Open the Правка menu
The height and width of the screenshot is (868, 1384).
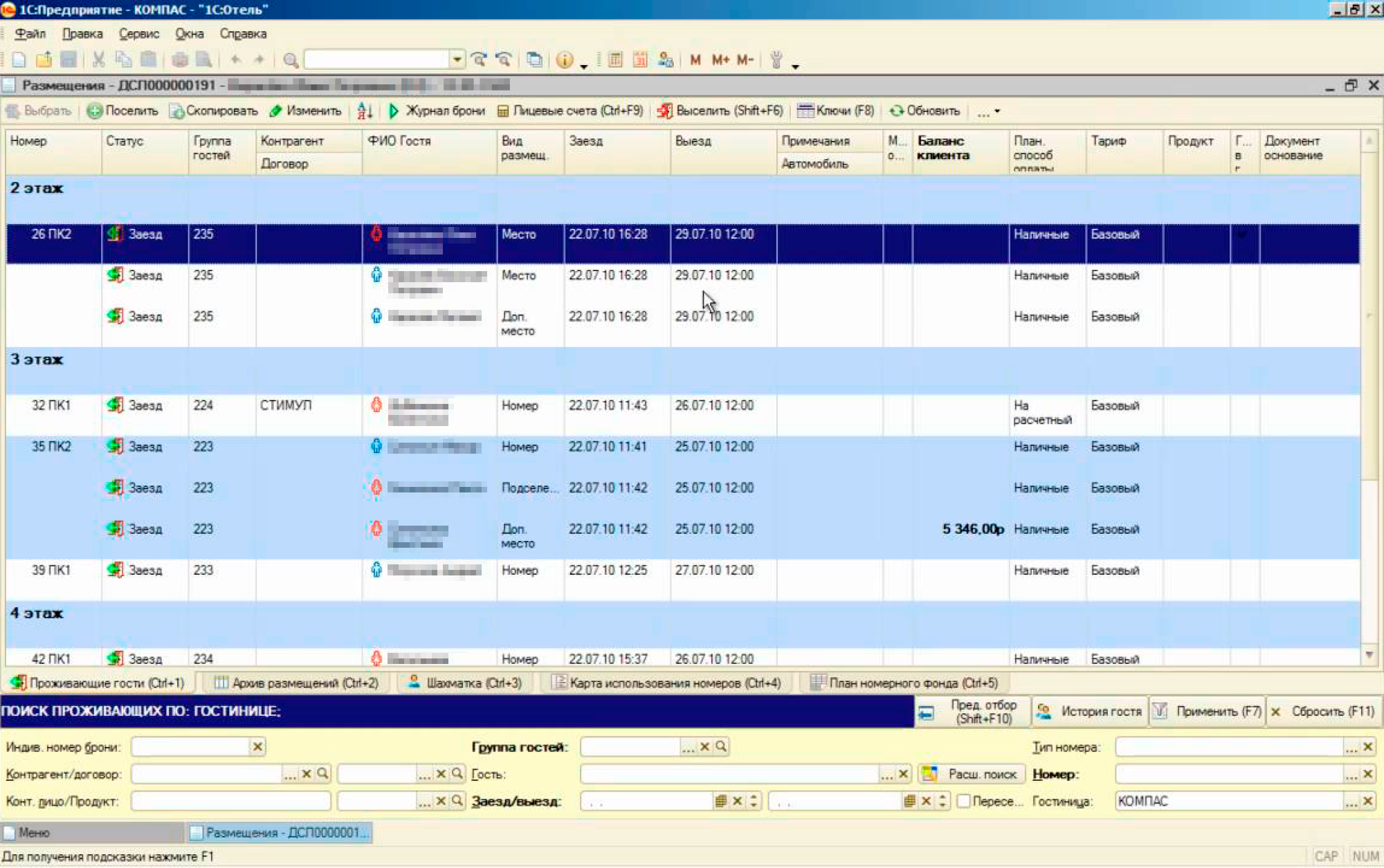(82, 34)
